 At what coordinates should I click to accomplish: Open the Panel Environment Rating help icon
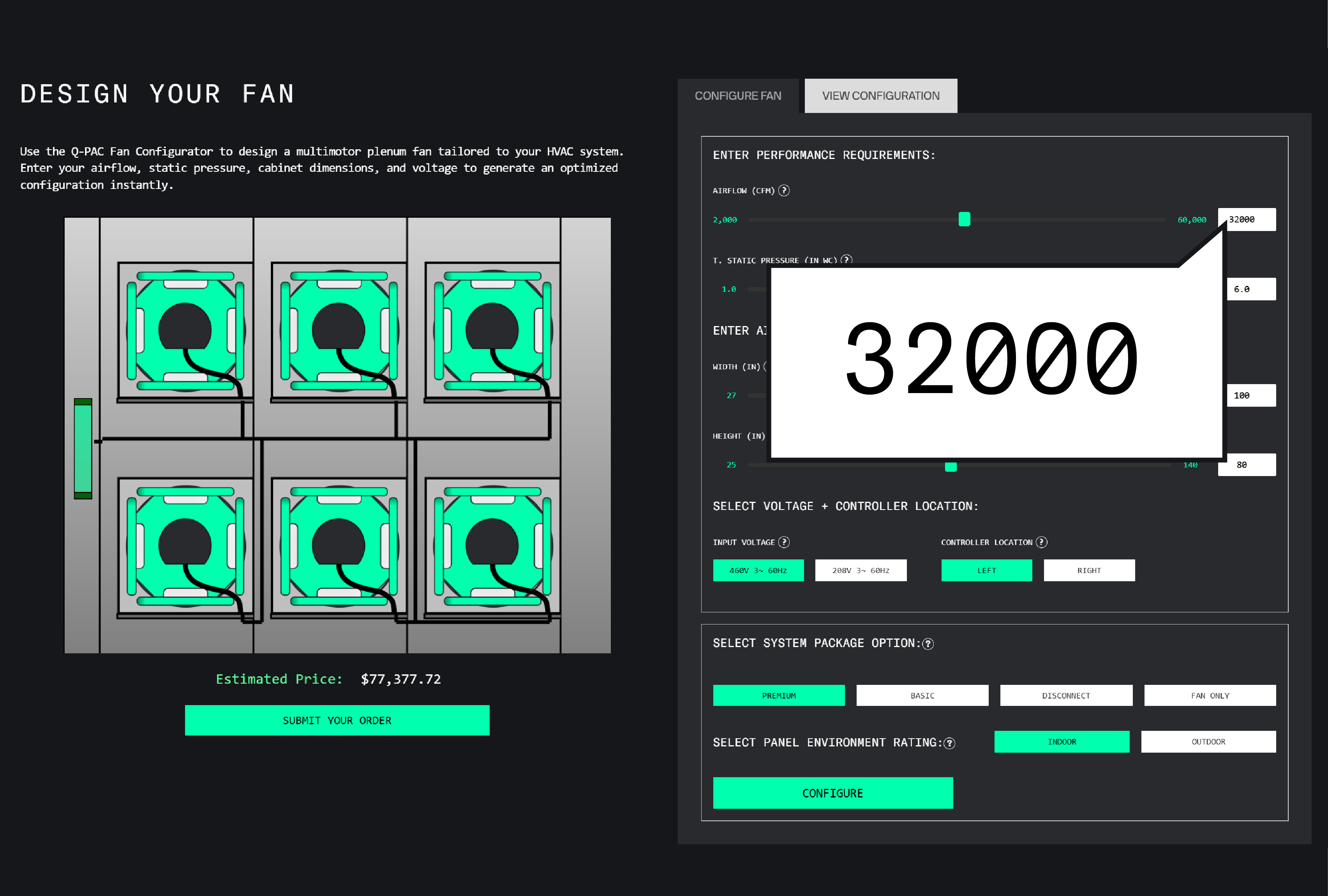(x=949, y=743)
